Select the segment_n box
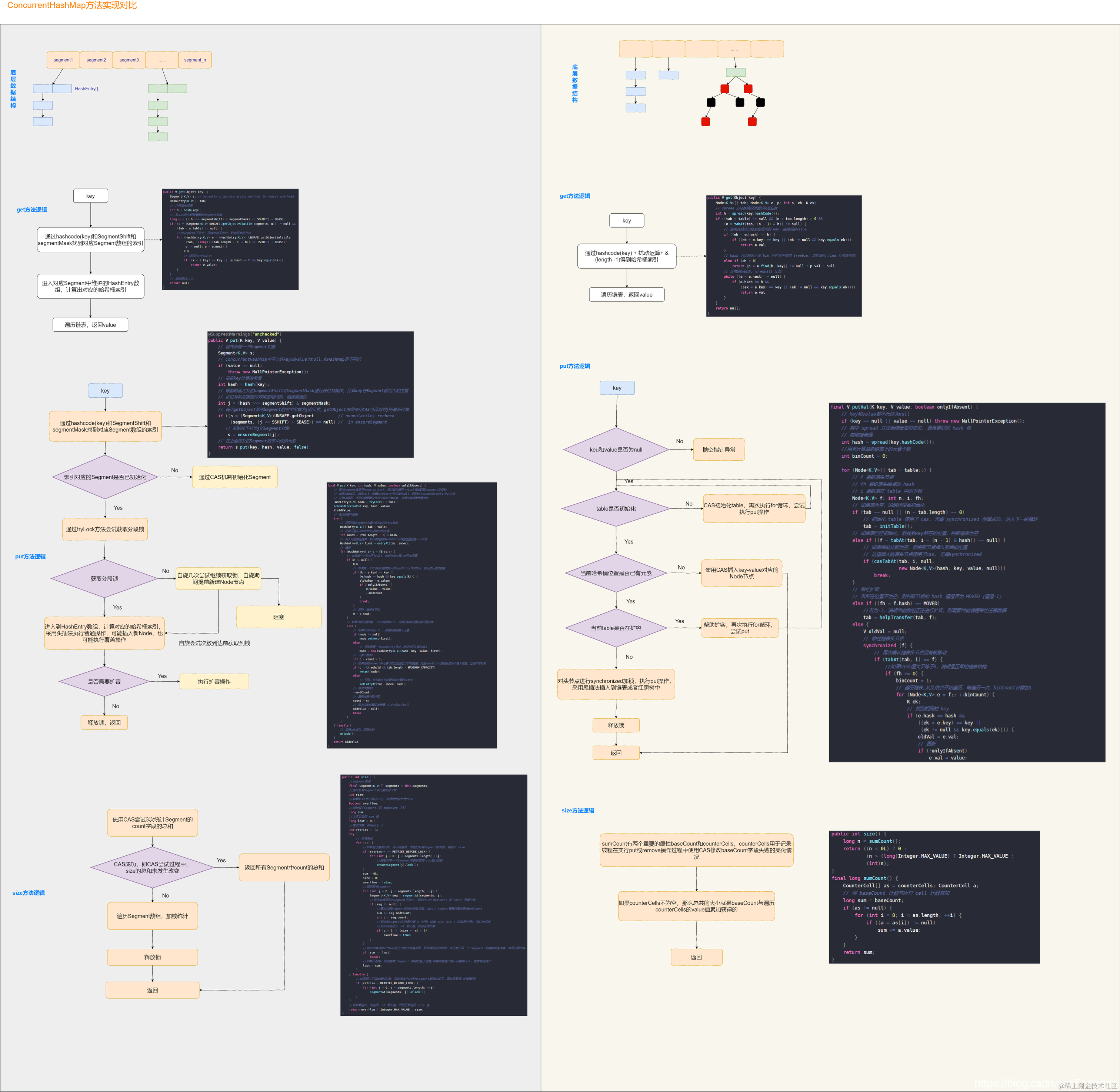 click(x=195, y=60)
